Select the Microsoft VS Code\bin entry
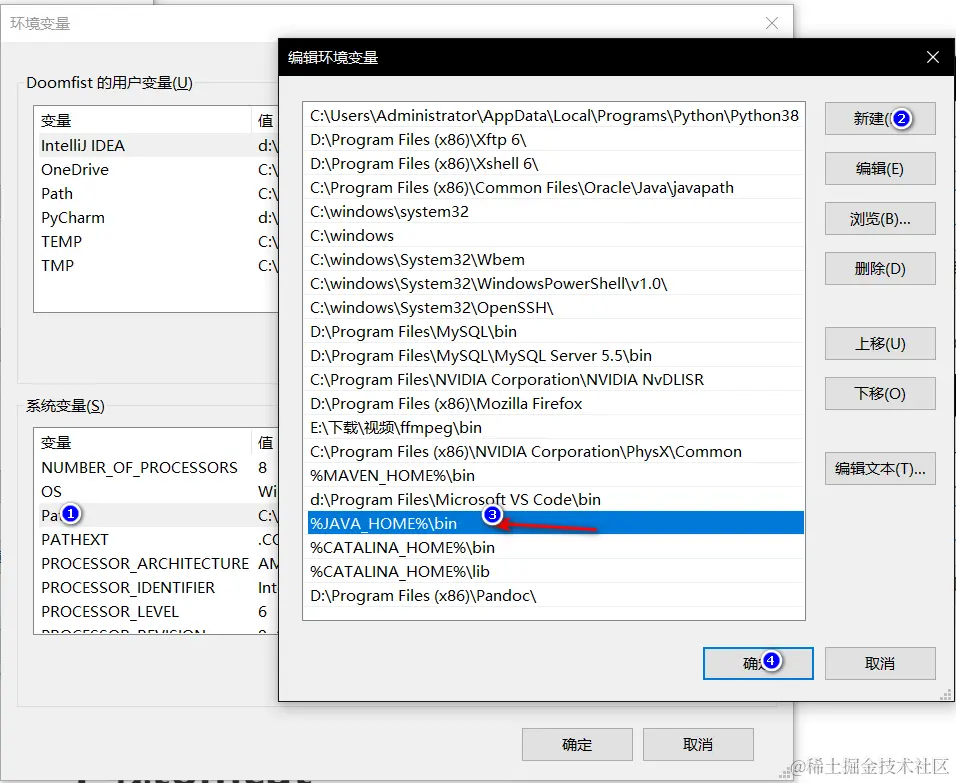The image size is (956, 783). [x=554, y=499]
